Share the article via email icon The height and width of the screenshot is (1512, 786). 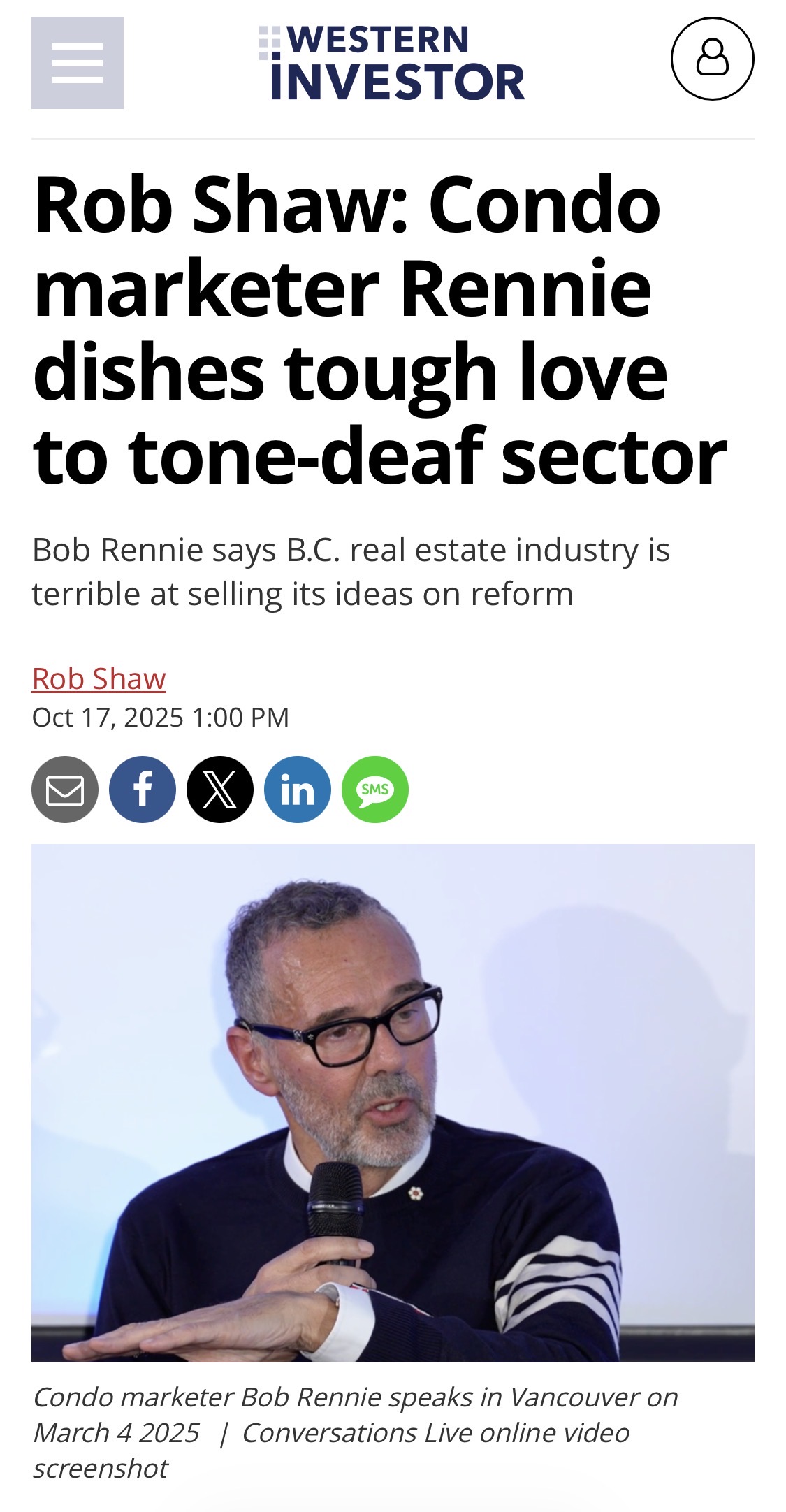point(65,790)
